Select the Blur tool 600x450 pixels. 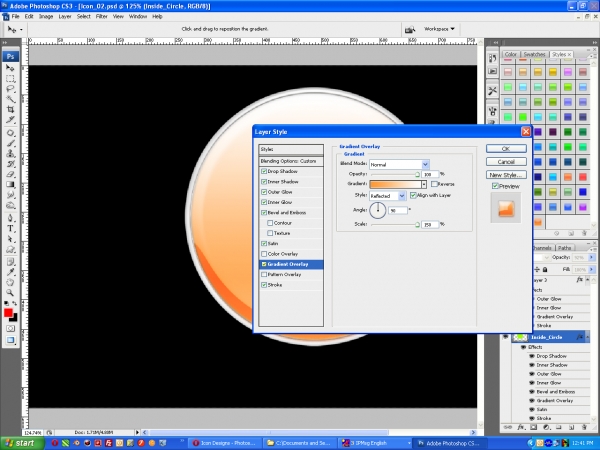10,195
